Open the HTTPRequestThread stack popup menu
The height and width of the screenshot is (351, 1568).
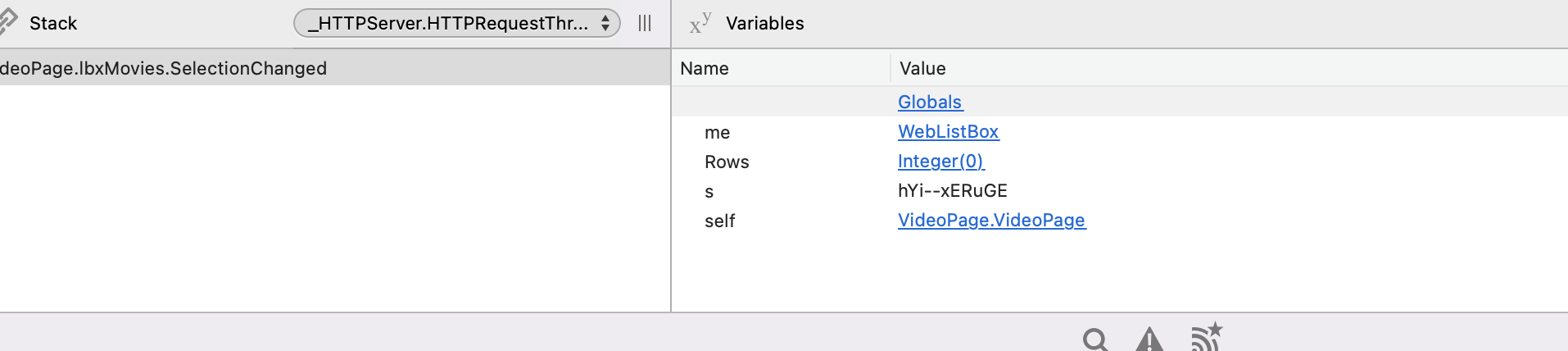click(457, 23)
